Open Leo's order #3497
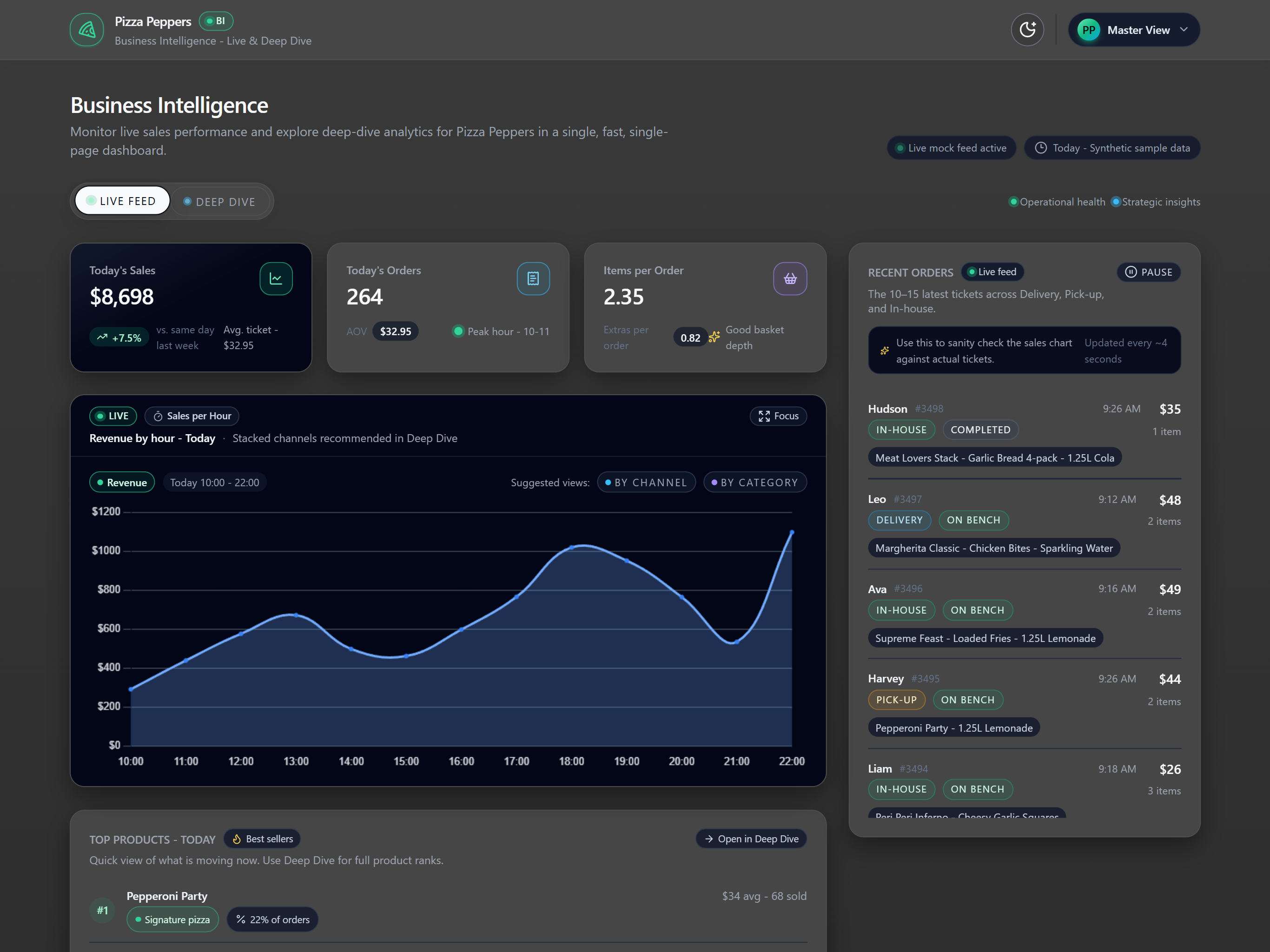1270x952 pixels. pos(1024,524)
